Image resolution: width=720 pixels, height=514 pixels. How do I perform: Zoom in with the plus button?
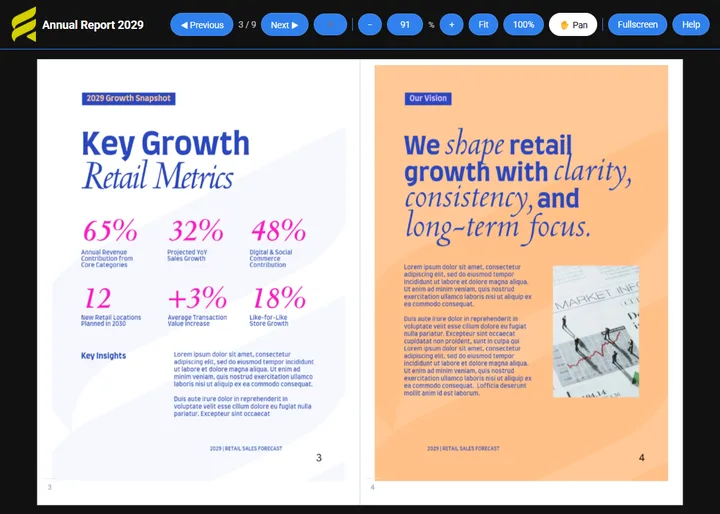click(451, 25)
